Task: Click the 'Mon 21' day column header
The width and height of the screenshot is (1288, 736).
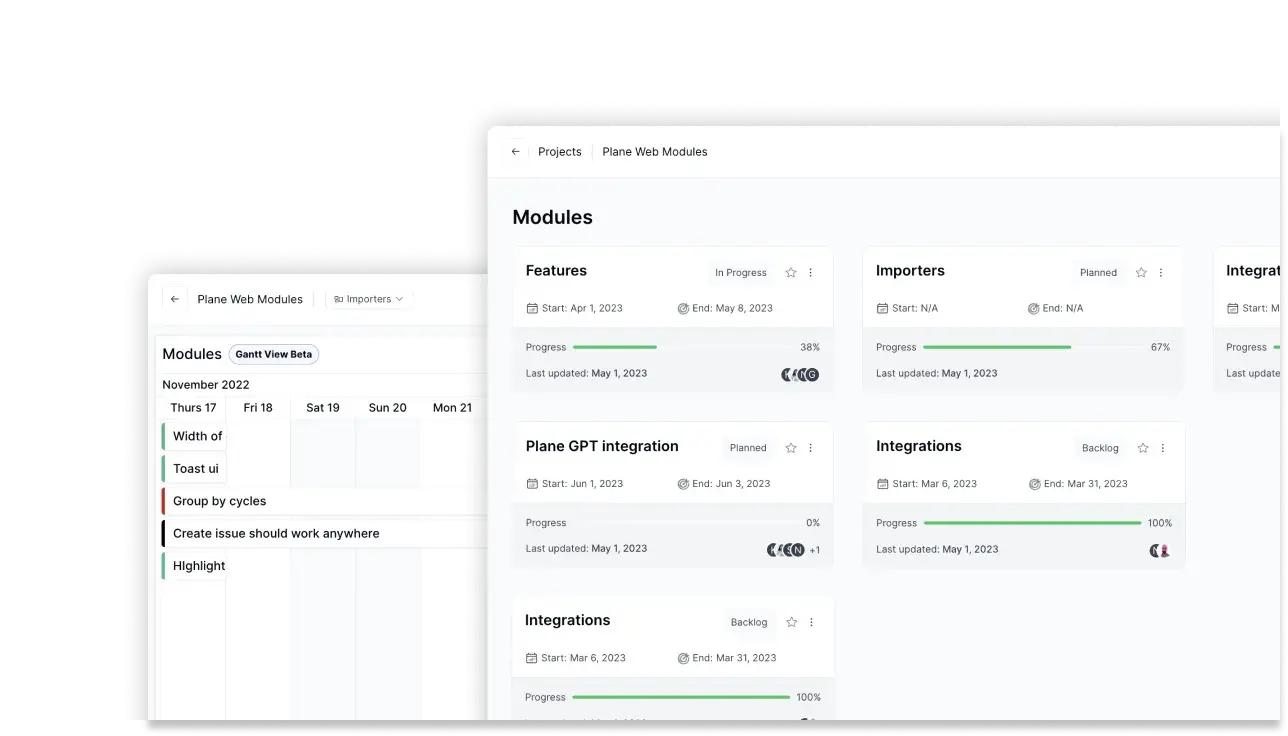Action: click(x=452, y=408)
